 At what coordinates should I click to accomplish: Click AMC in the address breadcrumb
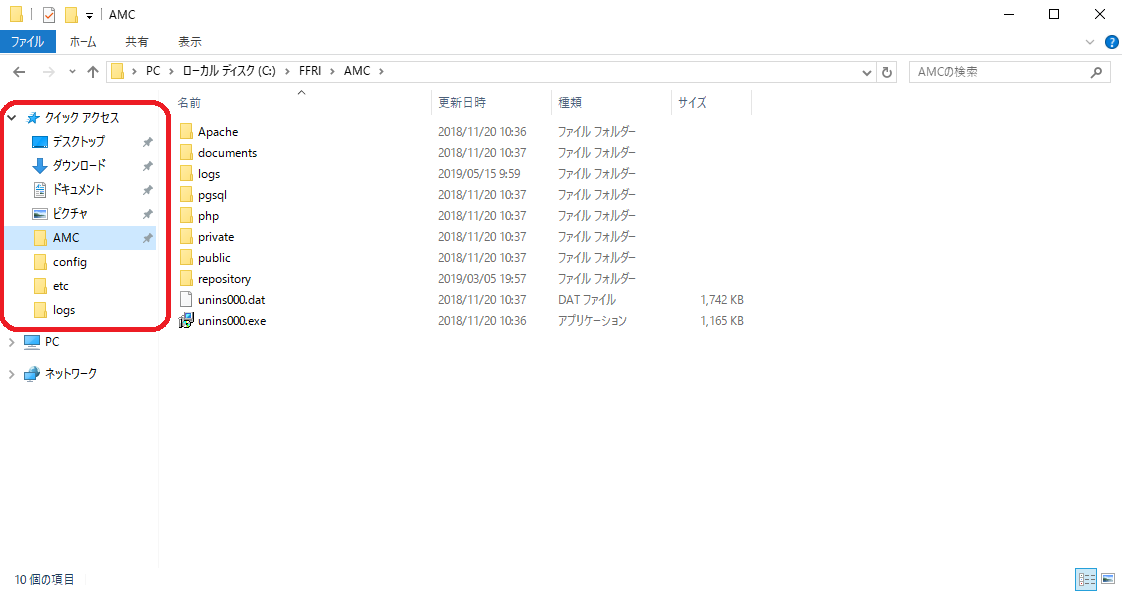point(357,71)
